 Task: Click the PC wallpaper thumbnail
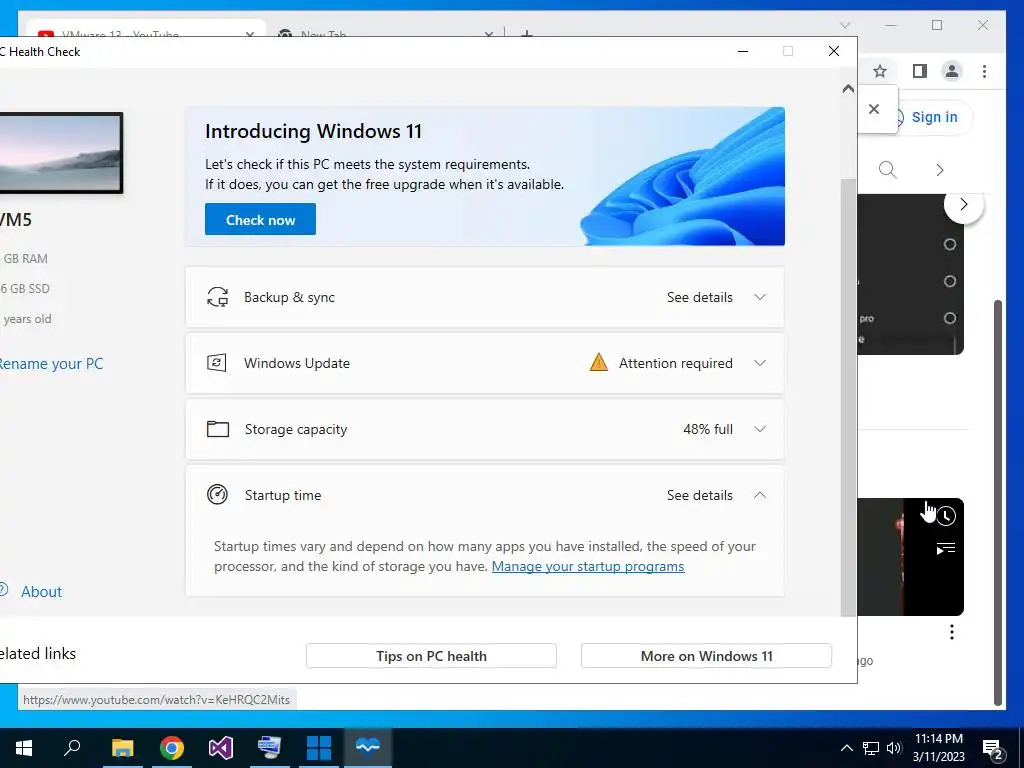[x=61, y=153]
